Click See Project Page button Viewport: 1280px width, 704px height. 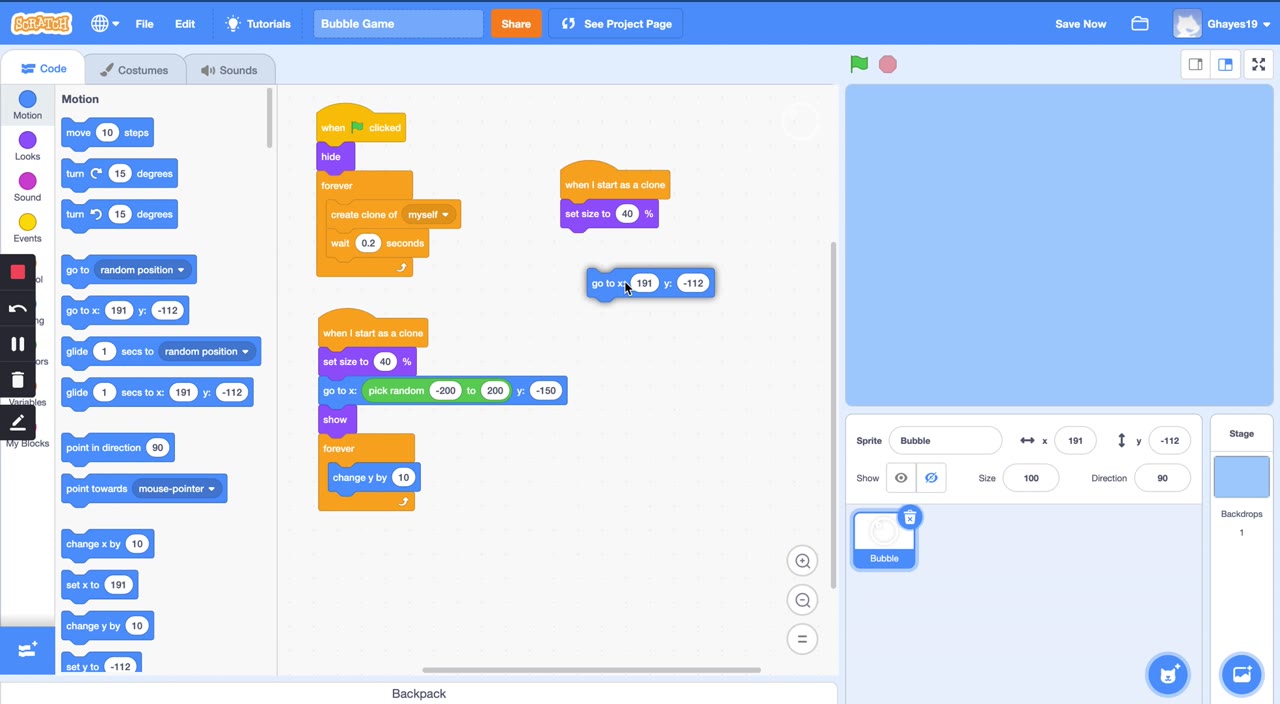coord(616,23)
